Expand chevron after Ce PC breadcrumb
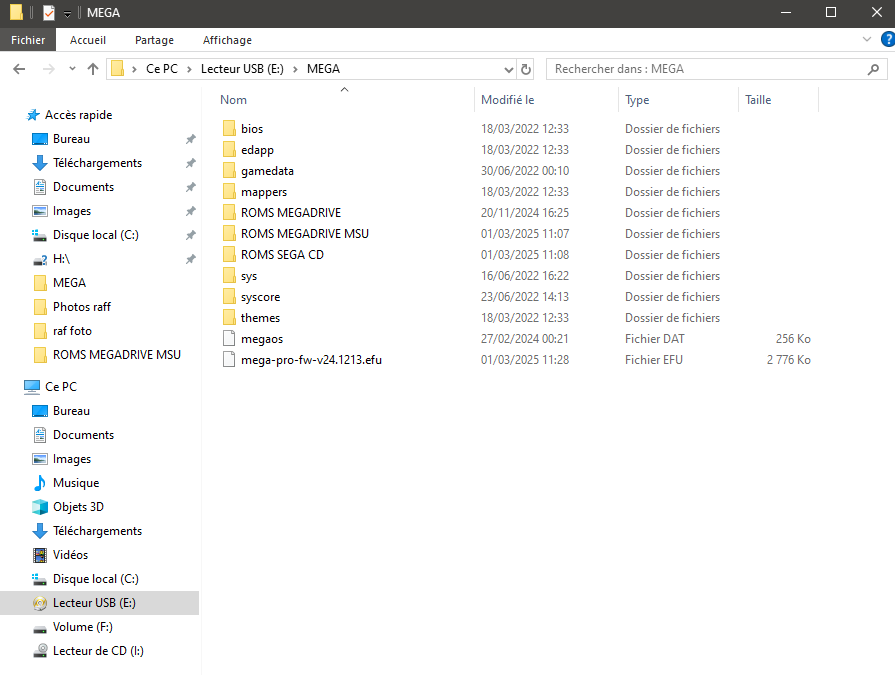The image size is (895, 675). (190, 69)
